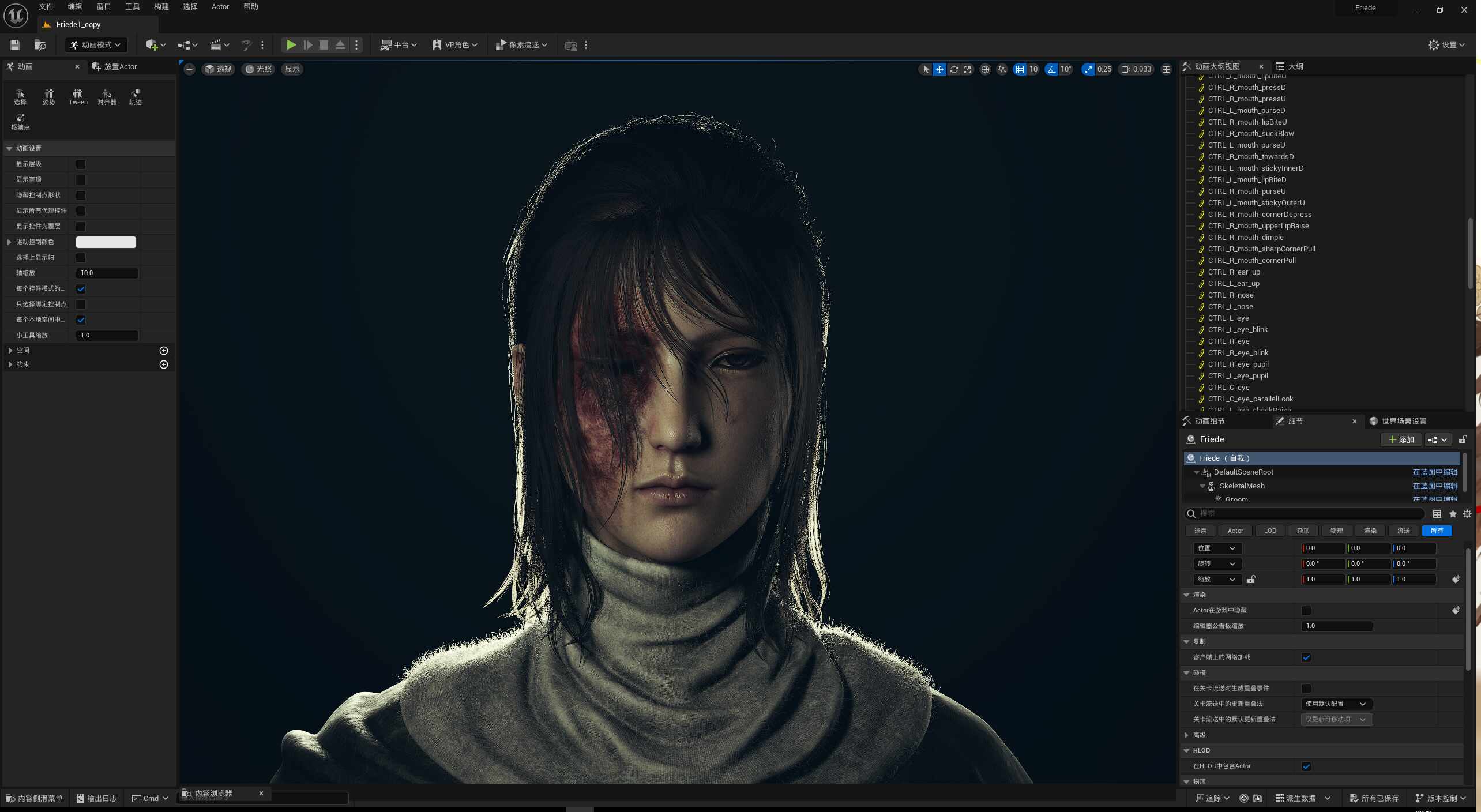The image size is (1481, 812).
Task: Click the 添加 button in the details panel
Action: tap(1401, 439)
